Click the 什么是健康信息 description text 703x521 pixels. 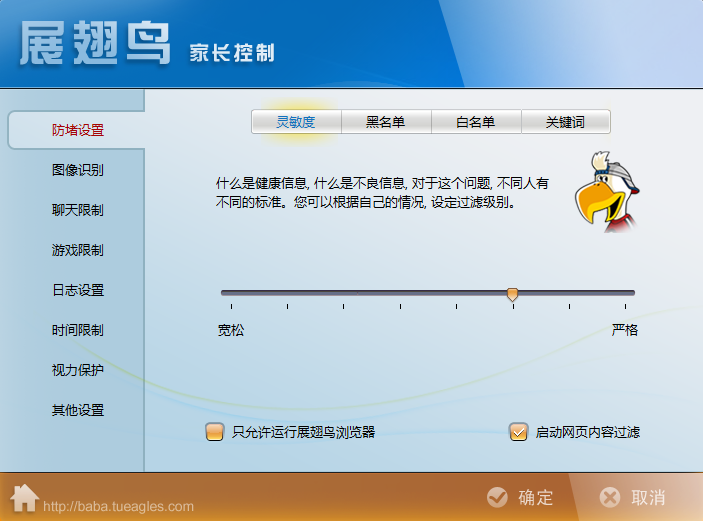coord(382,192)
